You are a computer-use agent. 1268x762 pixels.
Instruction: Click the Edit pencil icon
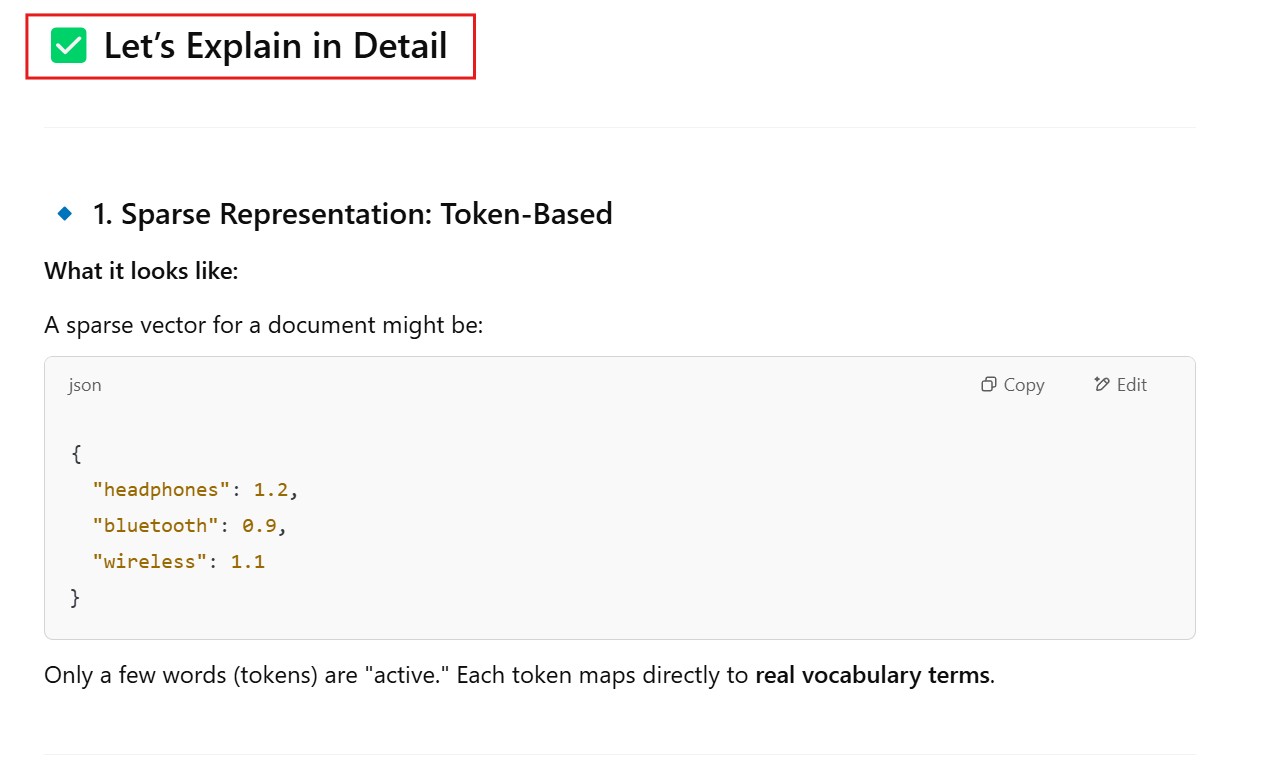click(x=1102, y=385)
